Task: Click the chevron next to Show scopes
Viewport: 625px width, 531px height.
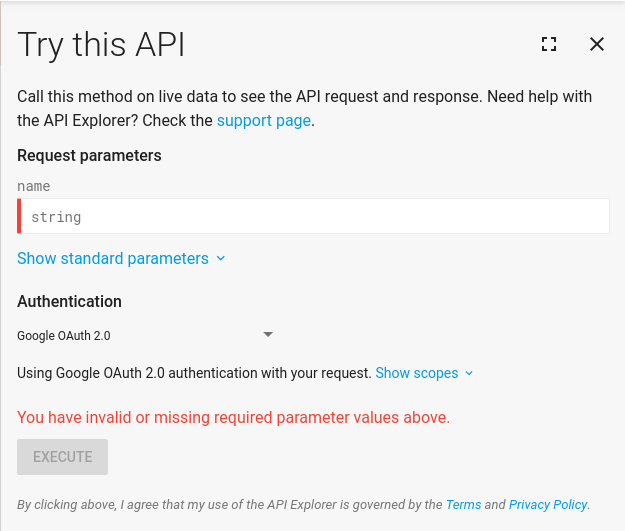Action: tap(469, 373)
